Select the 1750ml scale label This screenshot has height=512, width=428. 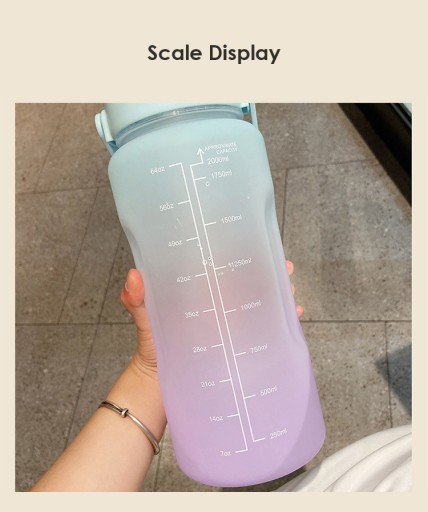click(221, 174)
